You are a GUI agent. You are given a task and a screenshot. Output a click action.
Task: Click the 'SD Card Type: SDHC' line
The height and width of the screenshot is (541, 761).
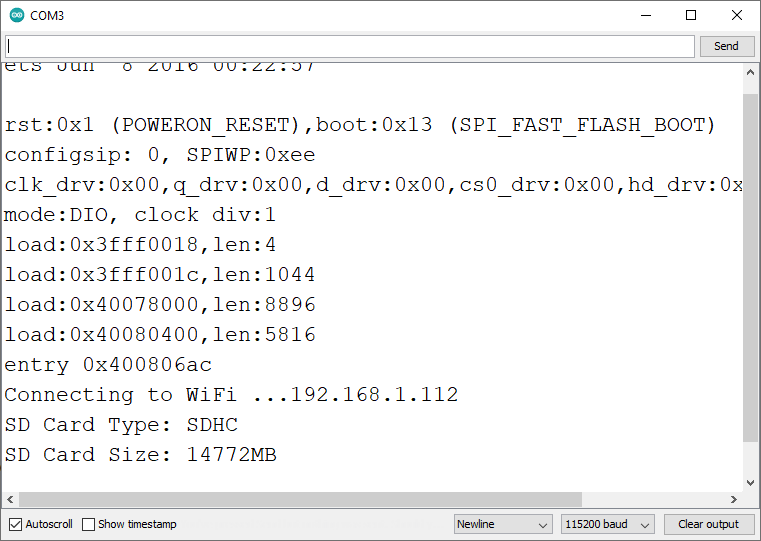click(x=121, y=425)
